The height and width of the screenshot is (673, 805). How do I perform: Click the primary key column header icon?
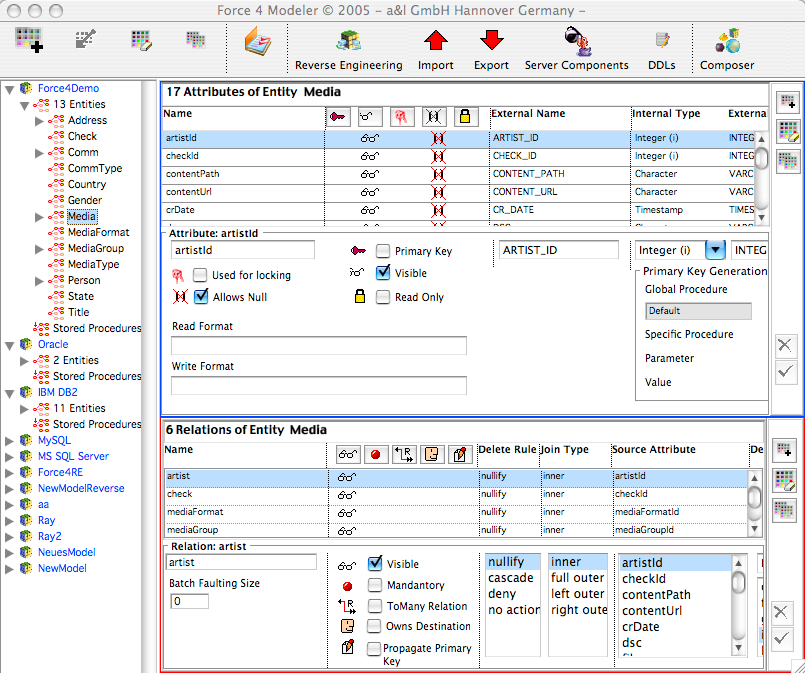(x=338, y=117)
